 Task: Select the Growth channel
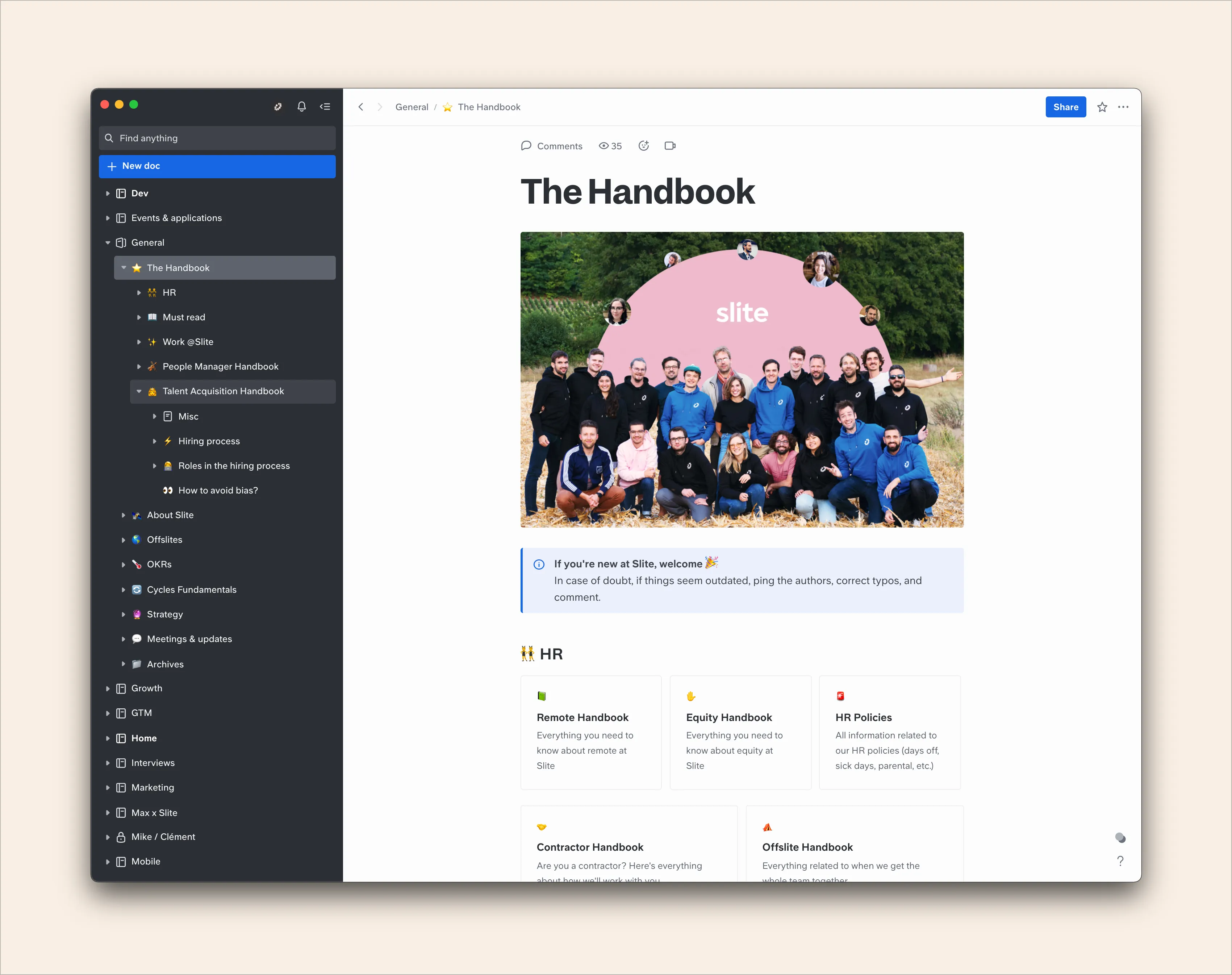point(147,688)
